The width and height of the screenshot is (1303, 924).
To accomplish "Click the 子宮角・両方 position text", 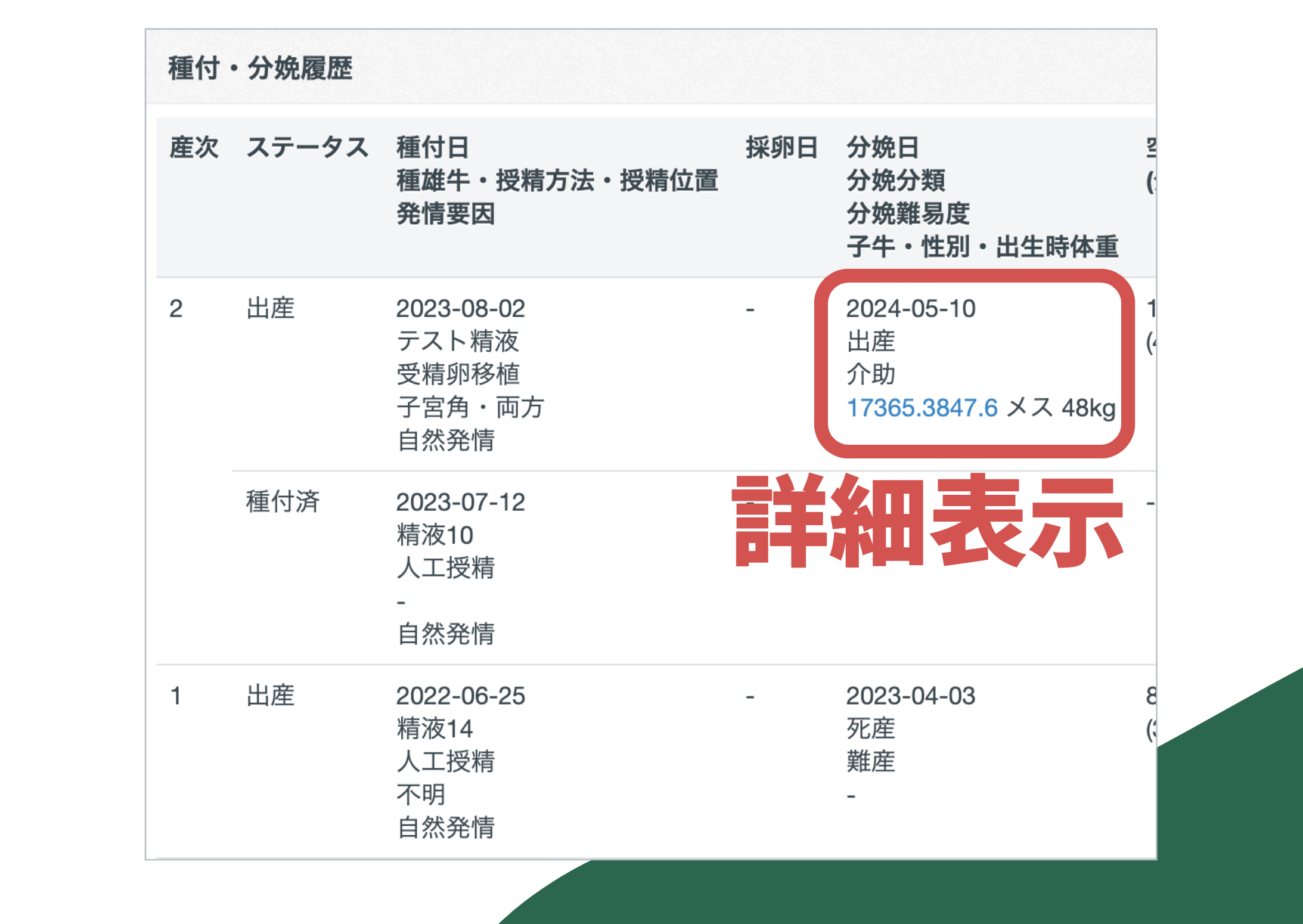I will coord(470,408).
